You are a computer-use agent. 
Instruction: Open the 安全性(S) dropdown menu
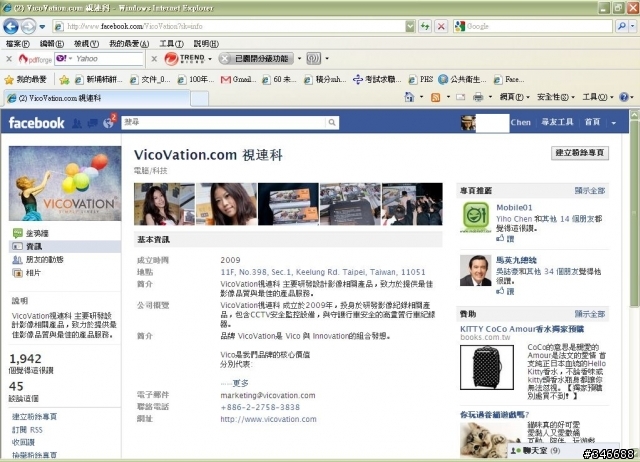pos(556,97)
